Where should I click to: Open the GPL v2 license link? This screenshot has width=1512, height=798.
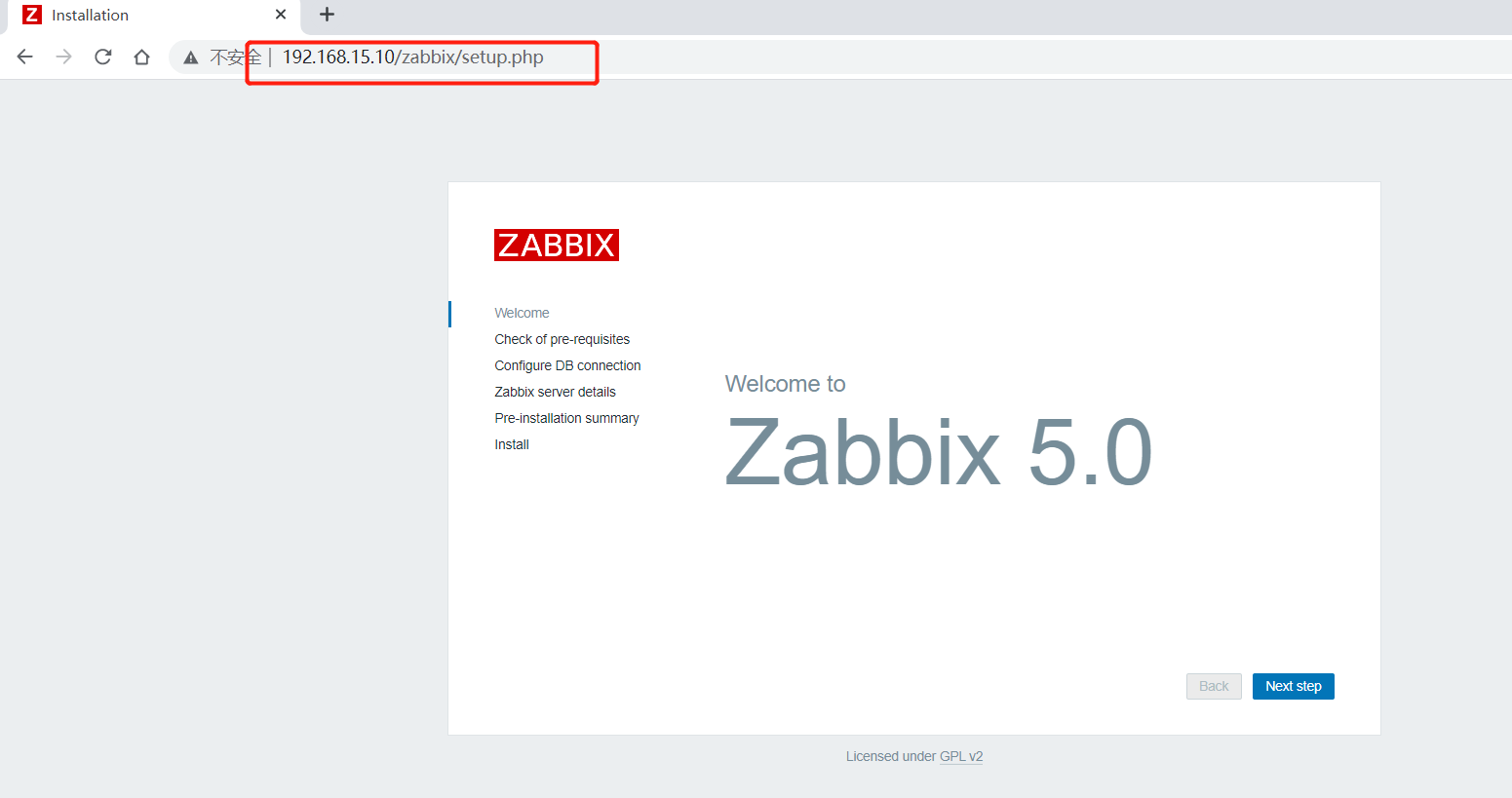961,756
